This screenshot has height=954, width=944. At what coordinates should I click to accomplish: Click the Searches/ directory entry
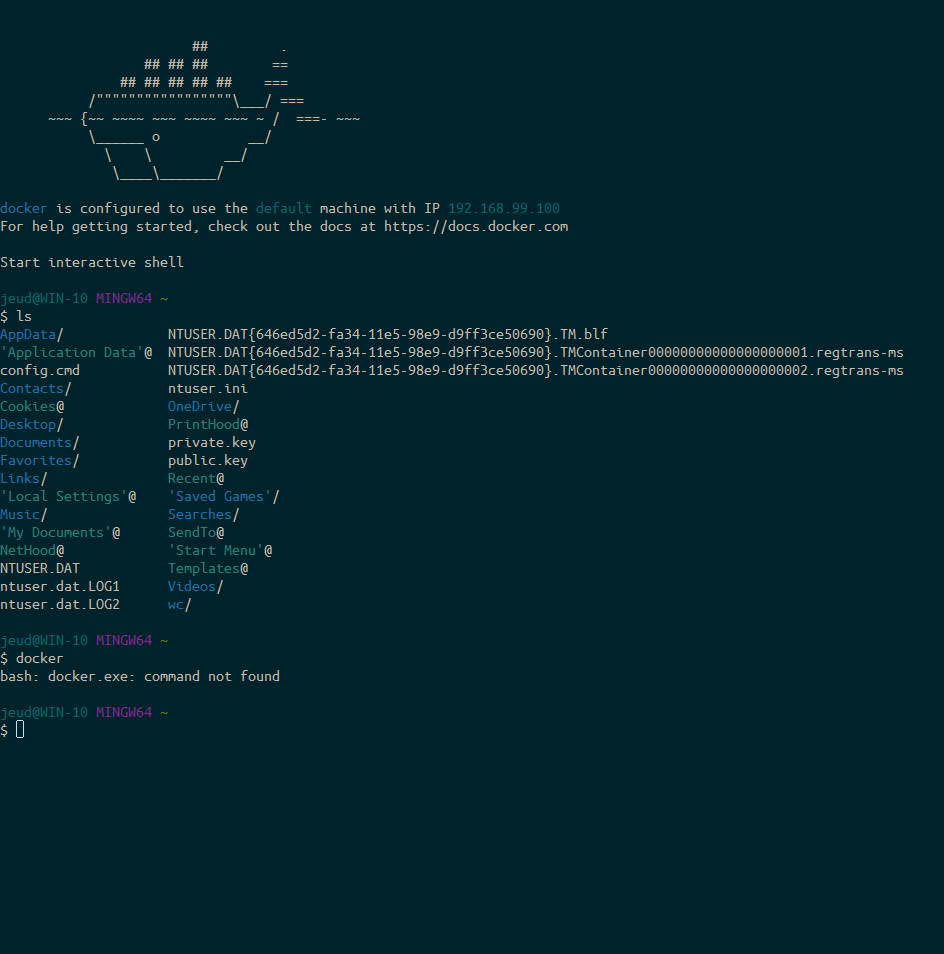pyautogui.click(x=204, y=515)
